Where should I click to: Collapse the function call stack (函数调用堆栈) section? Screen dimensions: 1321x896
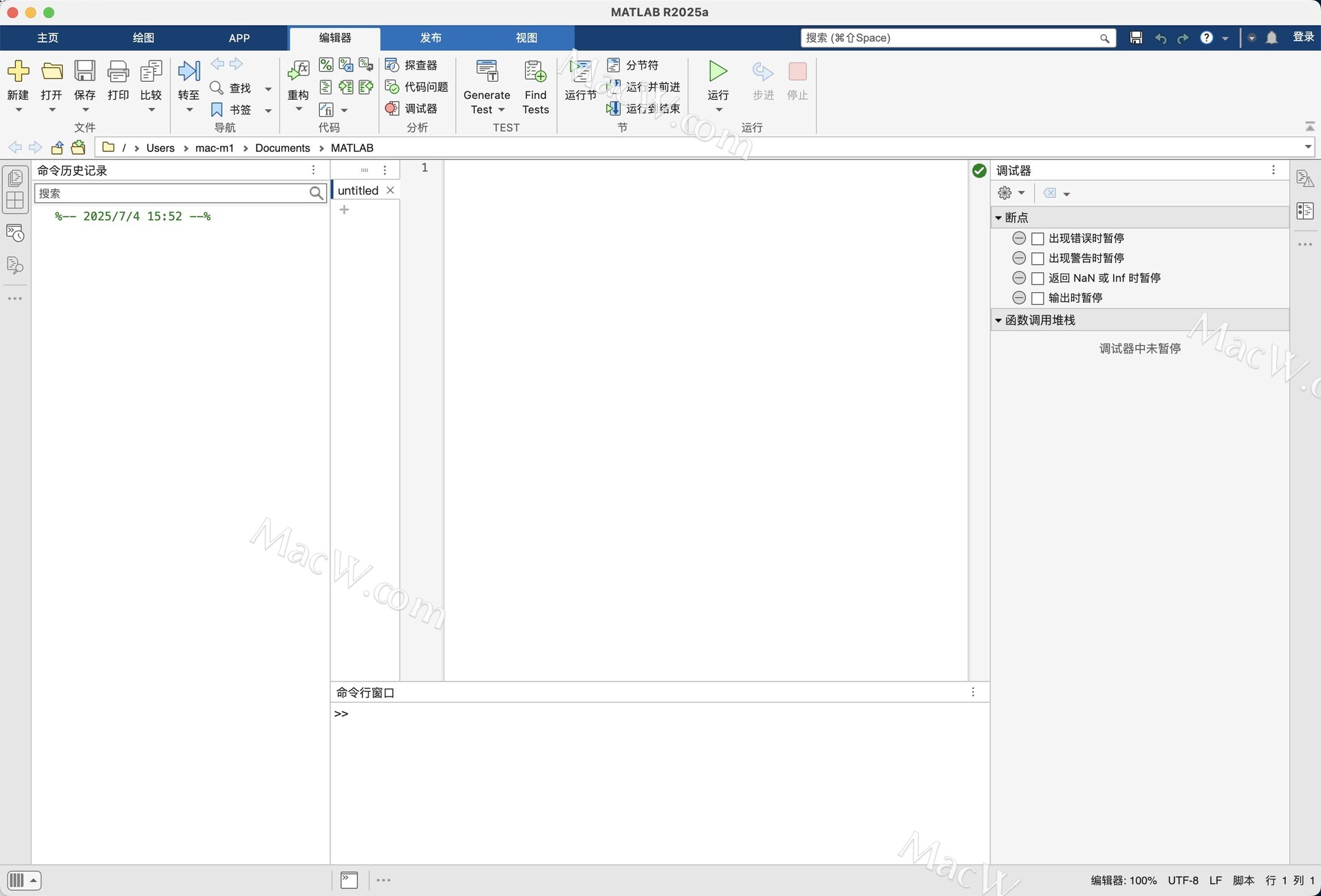coord(998,320)
